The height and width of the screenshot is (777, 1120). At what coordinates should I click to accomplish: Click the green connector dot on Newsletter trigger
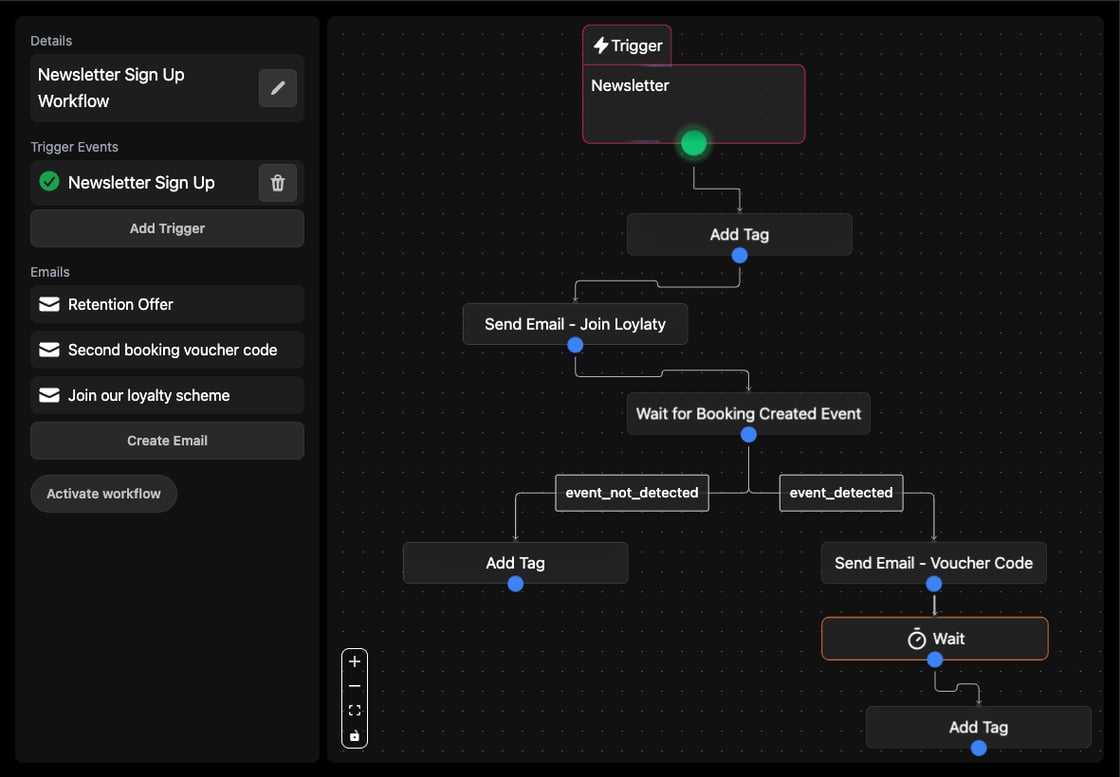(694, 143)
